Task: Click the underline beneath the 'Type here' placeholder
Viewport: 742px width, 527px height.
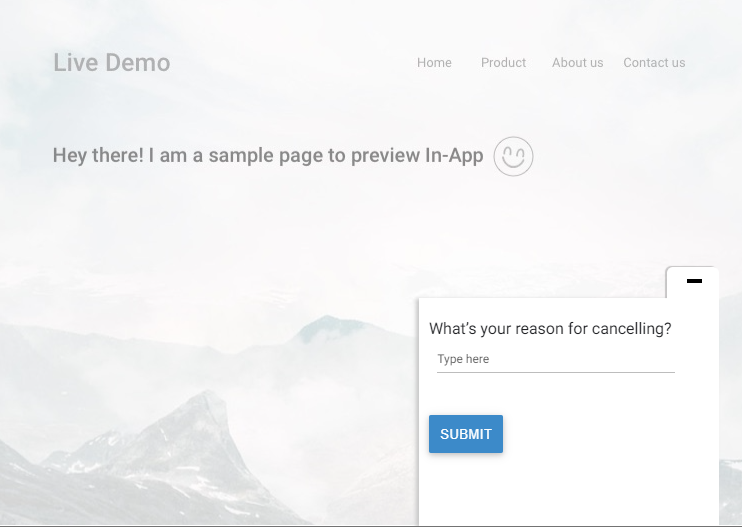Action: [555, 372]
